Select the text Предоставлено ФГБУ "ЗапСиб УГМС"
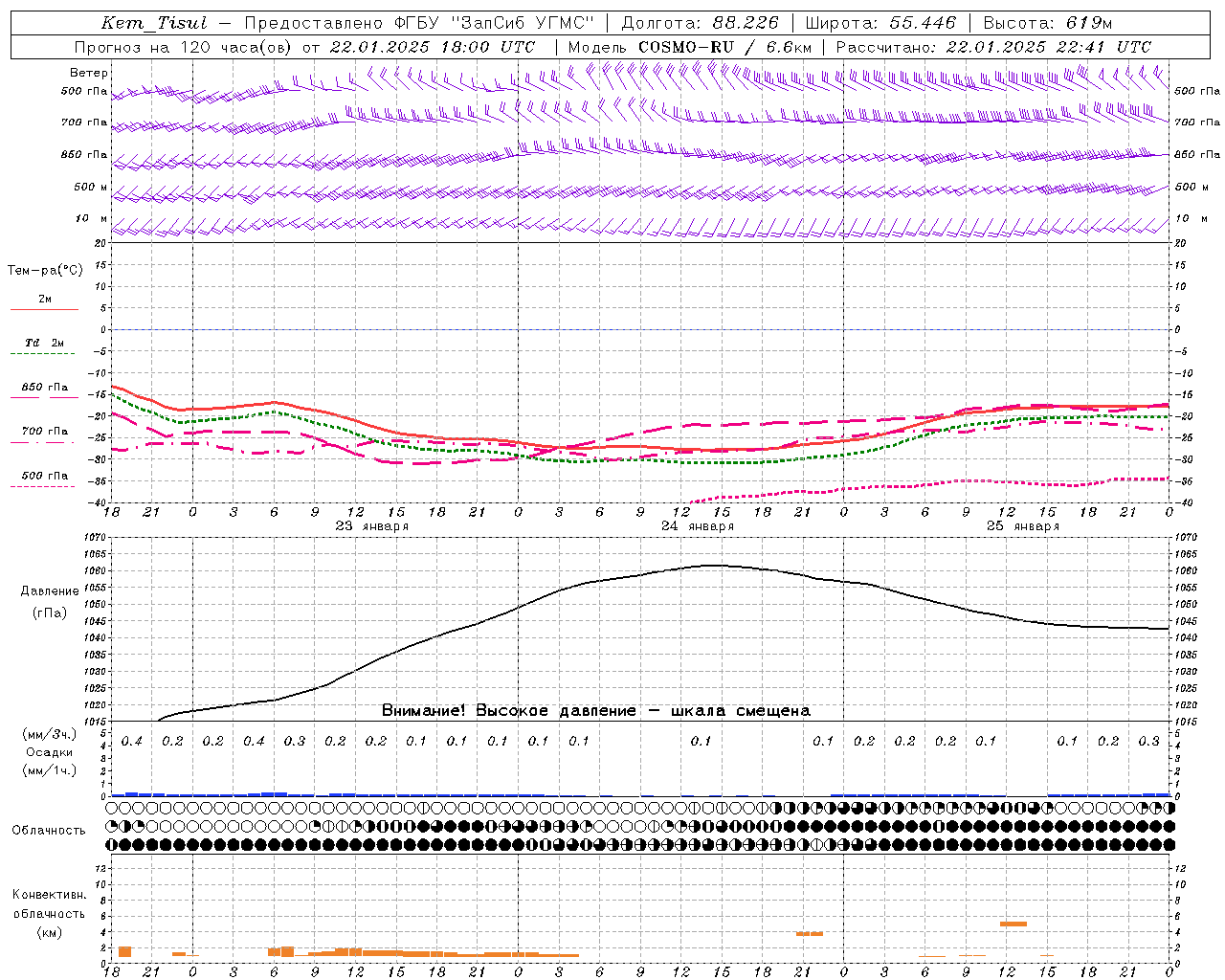Image resolution: width=1225 pixels, height=980 pixels. pyautogui.click(x=419, y=23)
